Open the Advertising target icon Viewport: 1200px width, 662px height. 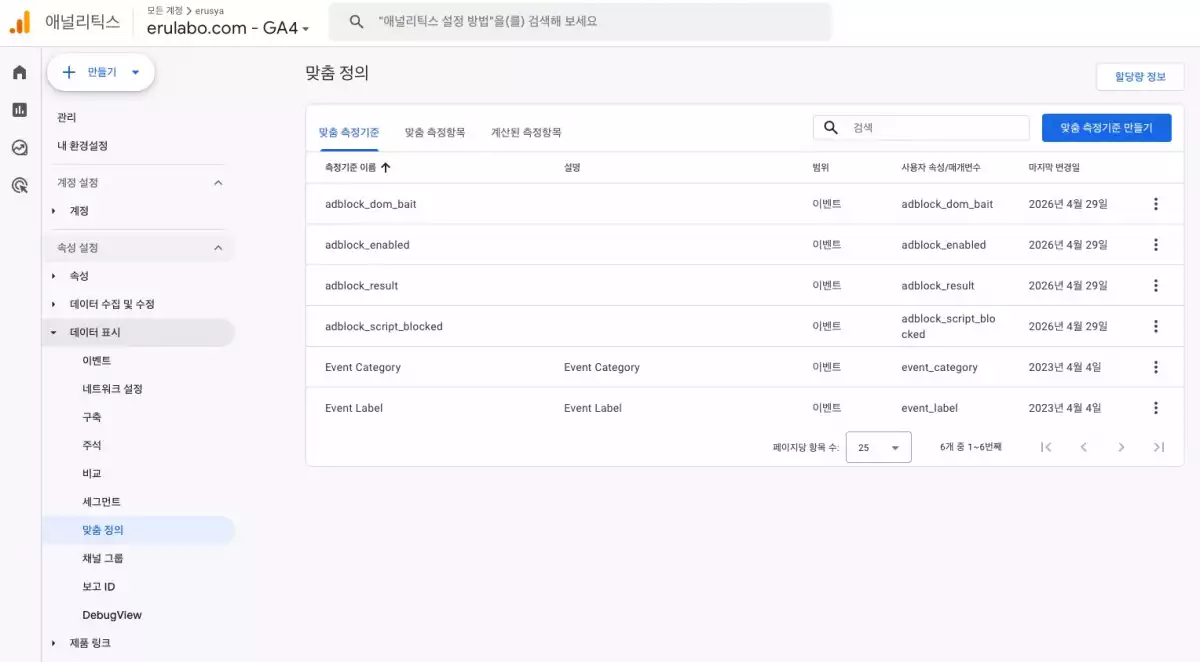(19, 185)
